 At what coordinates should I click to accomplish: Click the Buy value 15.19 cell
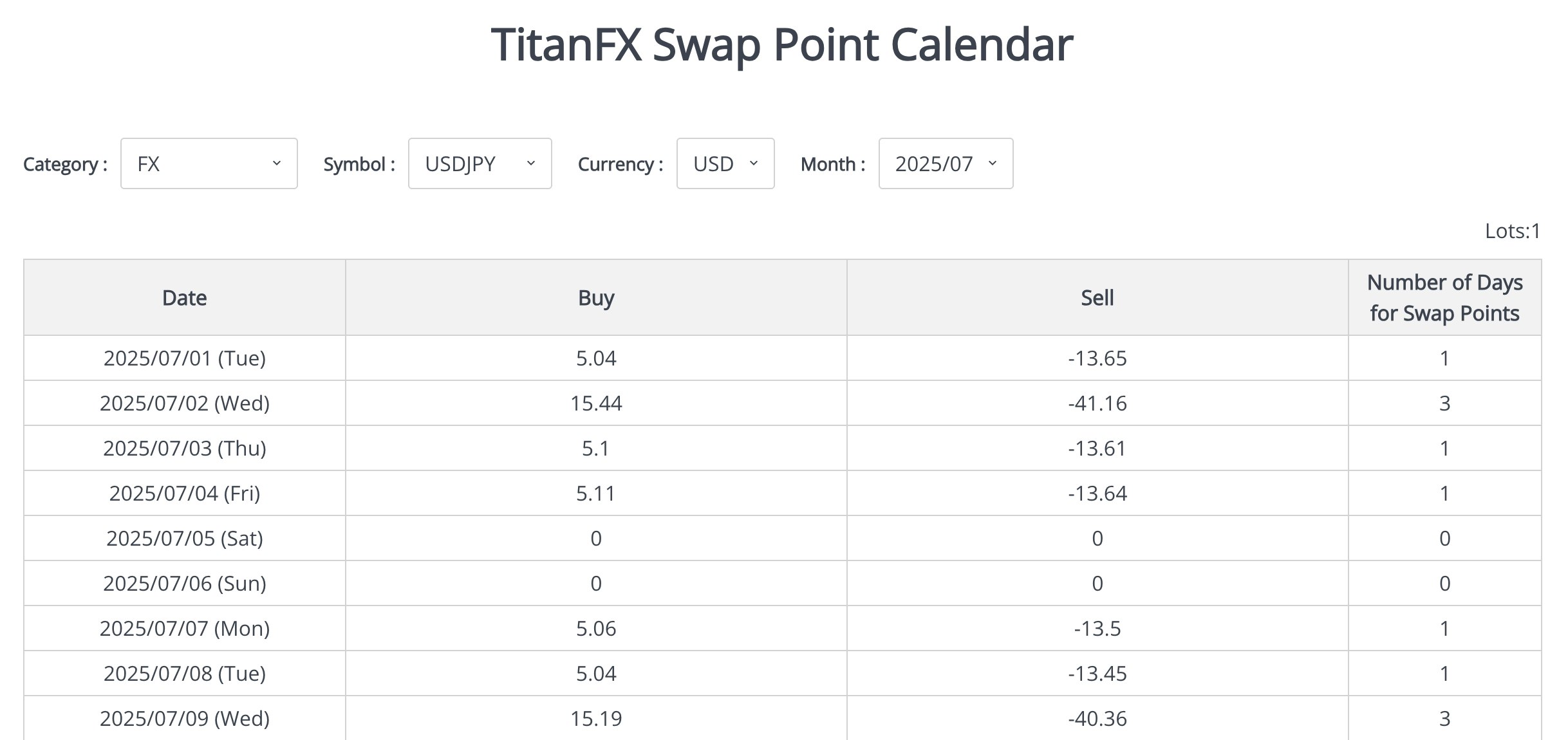tap(596, 718)
